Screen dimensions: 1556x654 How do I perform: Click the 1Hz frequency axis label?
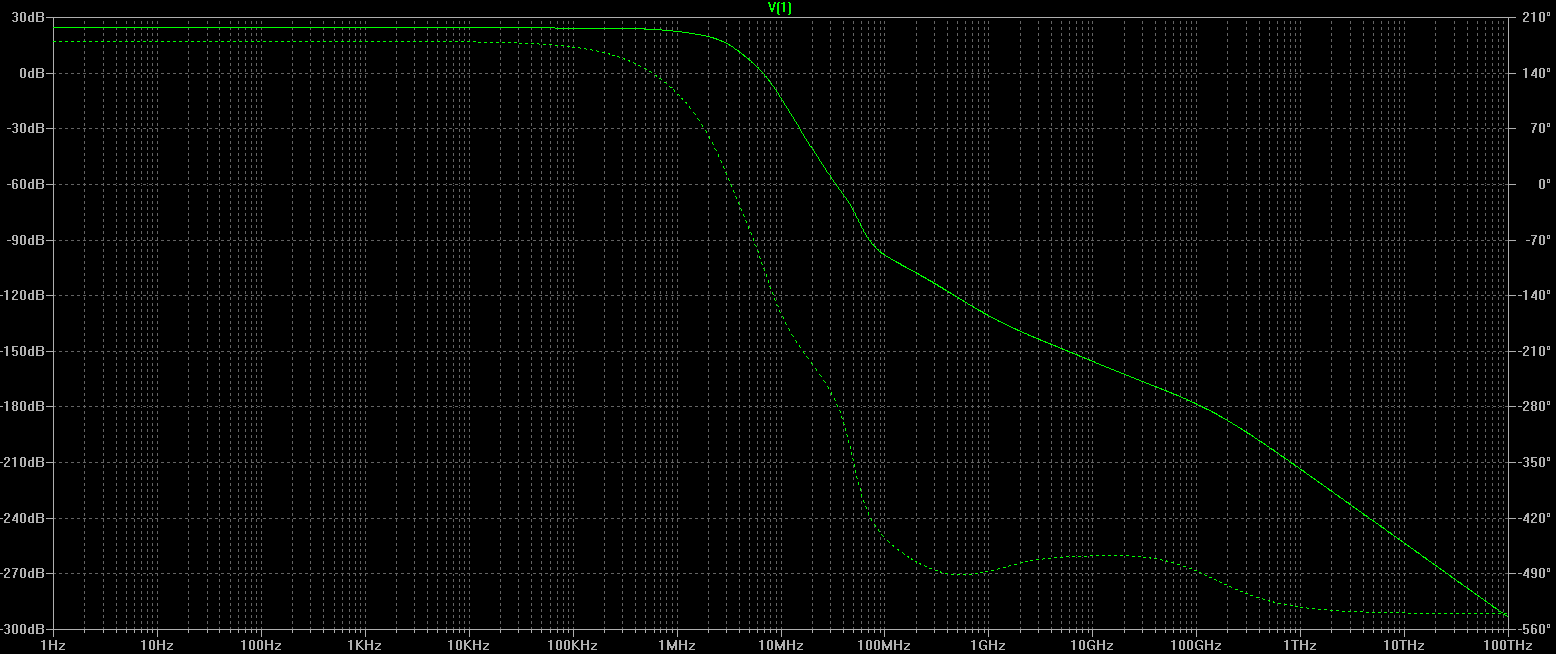(x=52, y=646)
